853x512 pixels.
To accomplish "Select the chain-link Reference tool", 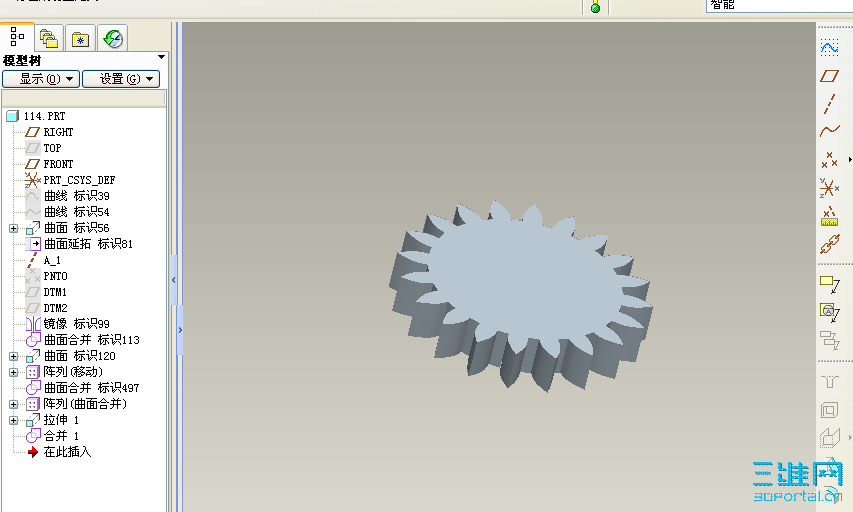I will click(829, 244).
